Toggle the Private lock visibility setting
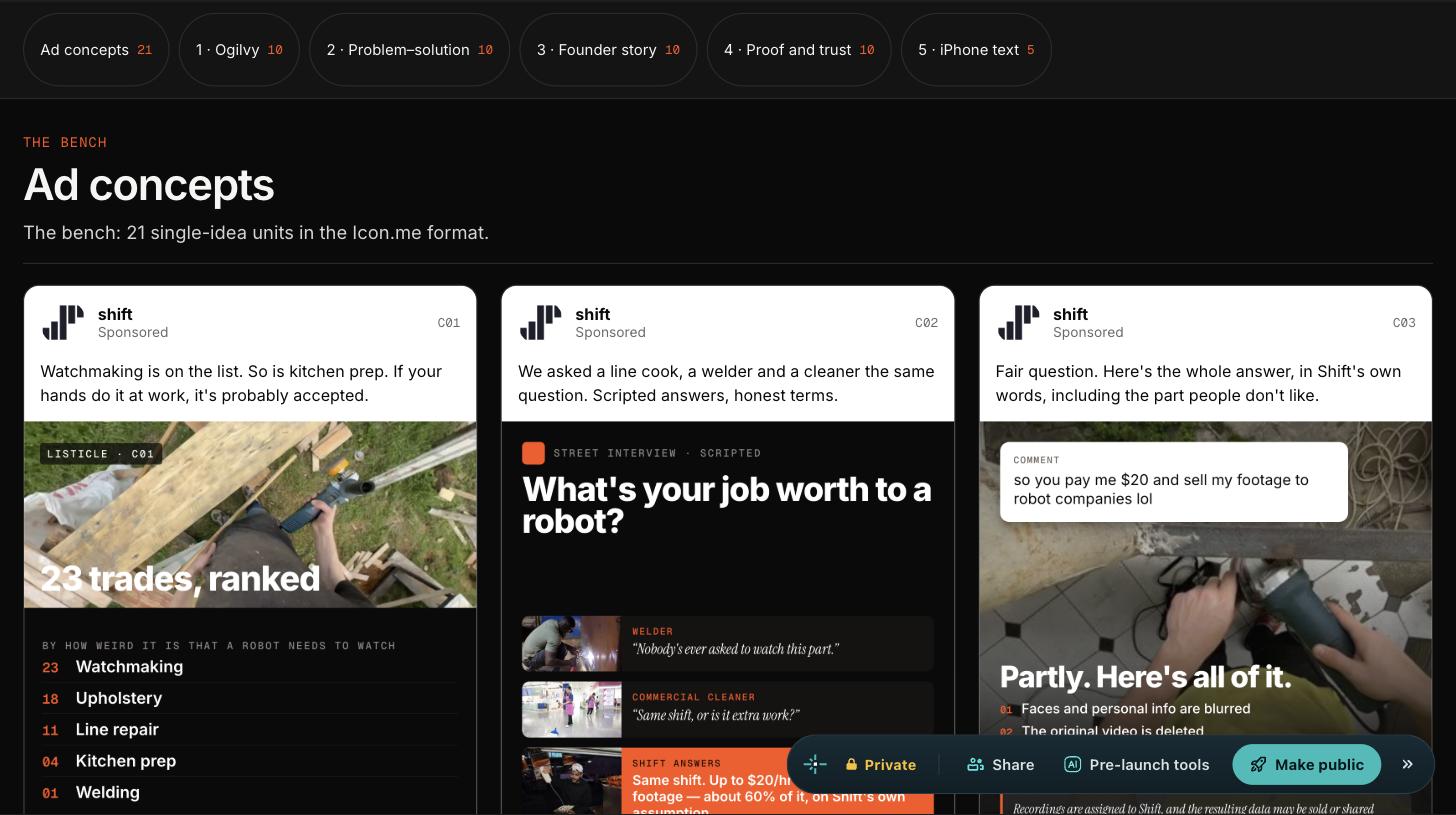Viewport: 1456px width, 815px height. pyautogui.click(x=880, y=764)
